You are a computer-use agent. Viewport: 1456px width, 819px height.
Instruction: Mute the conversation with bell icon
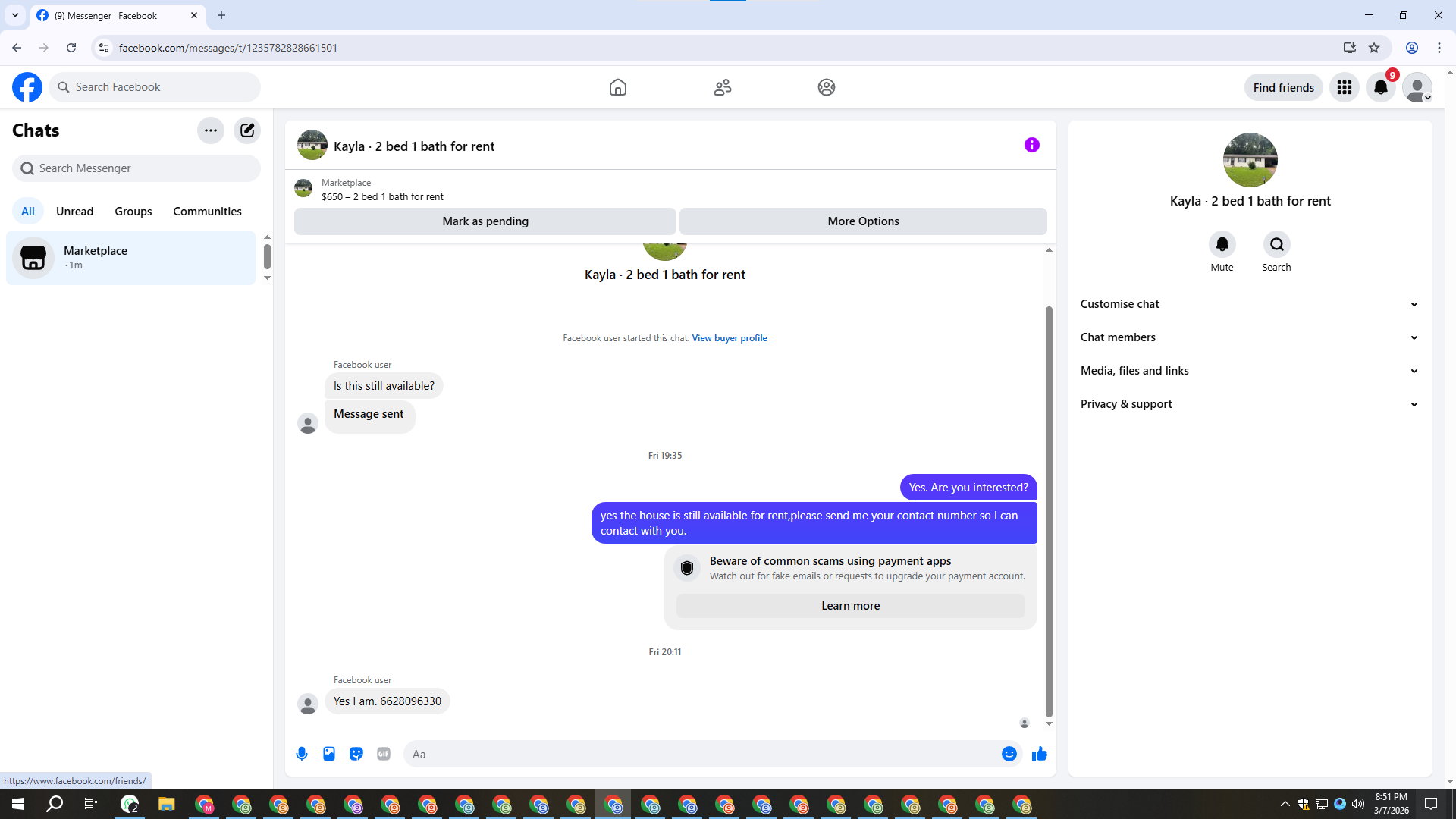(x=1222, y=244)
